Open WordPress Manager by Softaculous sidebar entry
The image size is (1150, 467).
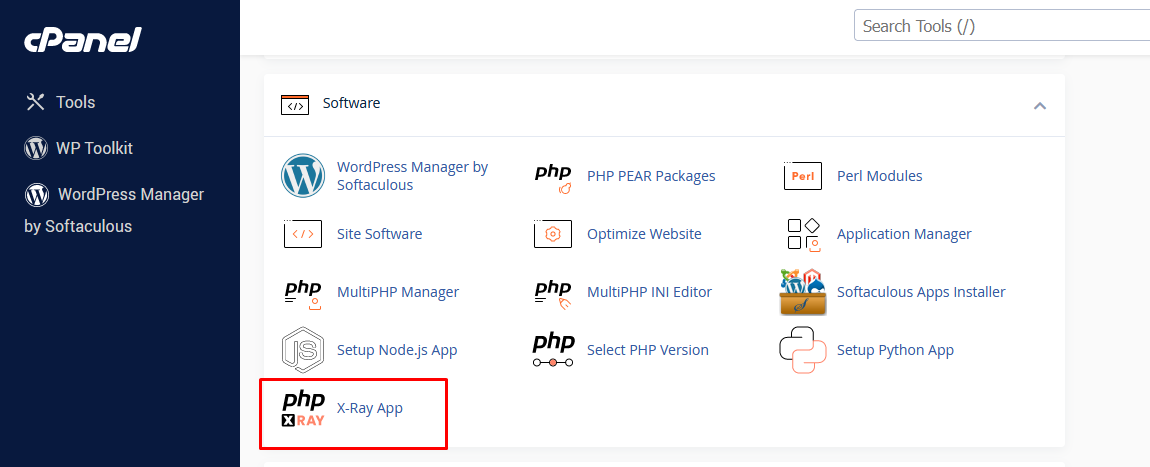[x=114, y=210]
